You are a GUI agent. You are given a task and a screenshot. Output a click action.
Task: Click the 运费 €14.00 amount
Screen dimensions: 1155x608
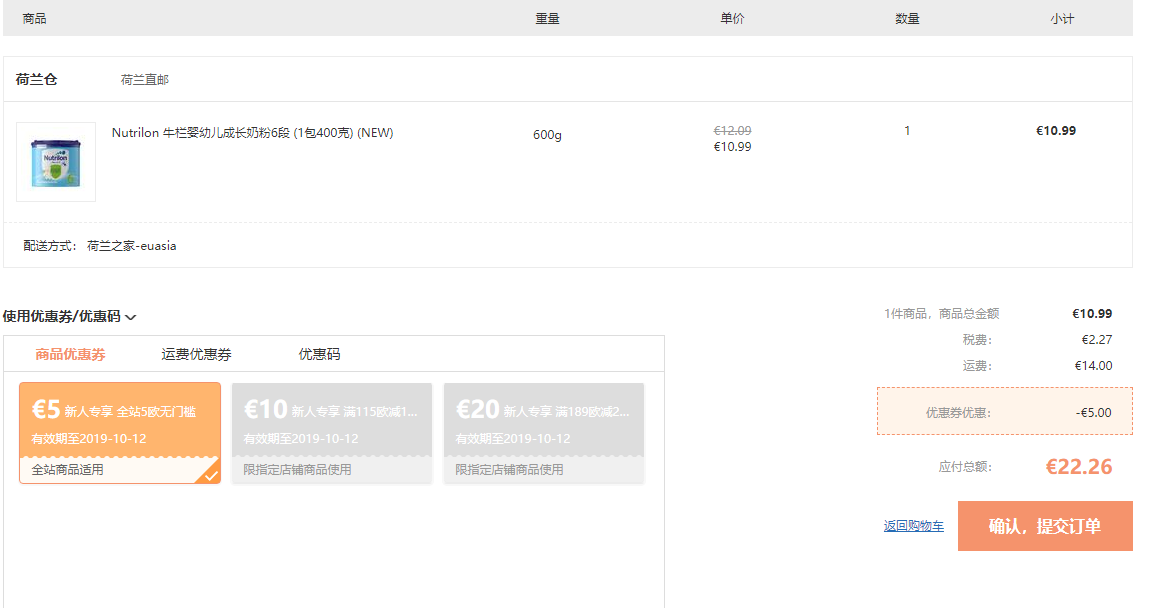click(1093, 366)
